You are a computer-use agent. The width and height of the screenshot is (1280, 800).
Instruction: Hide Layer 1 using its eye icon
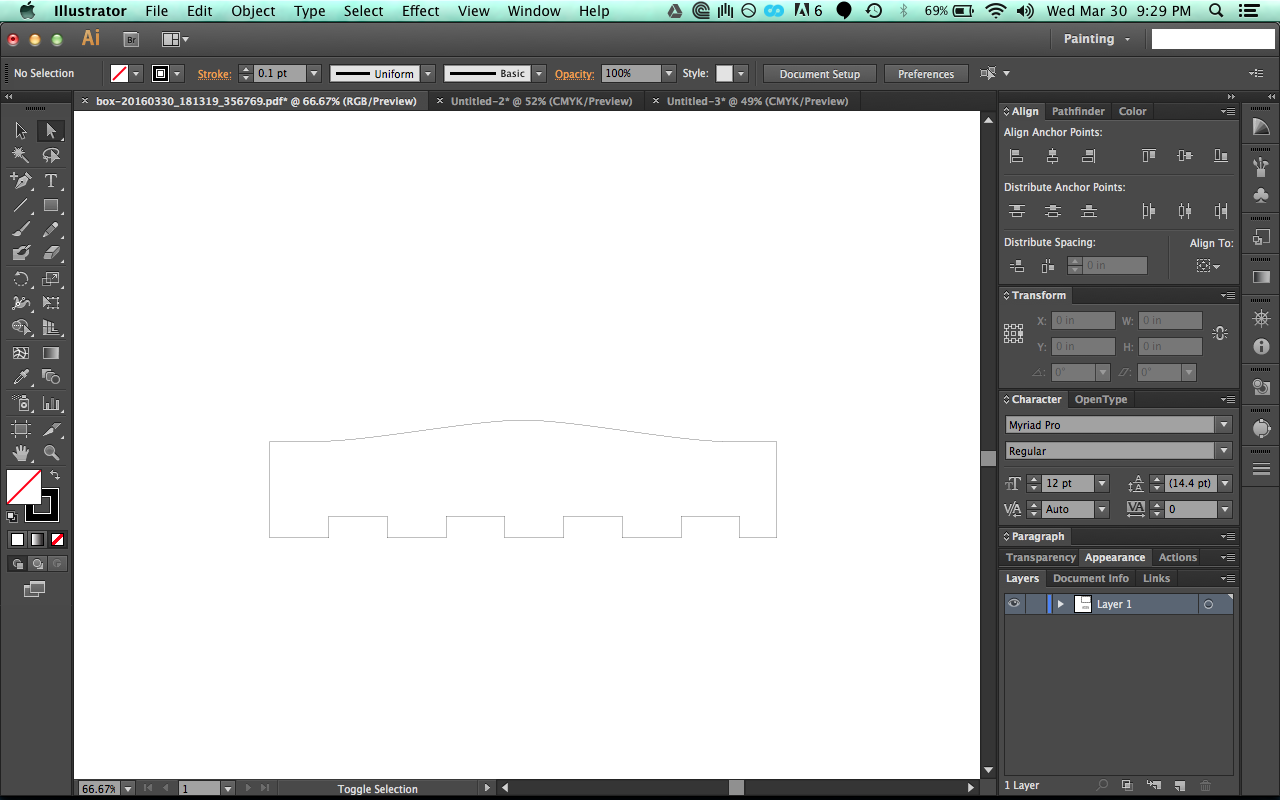[x=1013, y=603]
